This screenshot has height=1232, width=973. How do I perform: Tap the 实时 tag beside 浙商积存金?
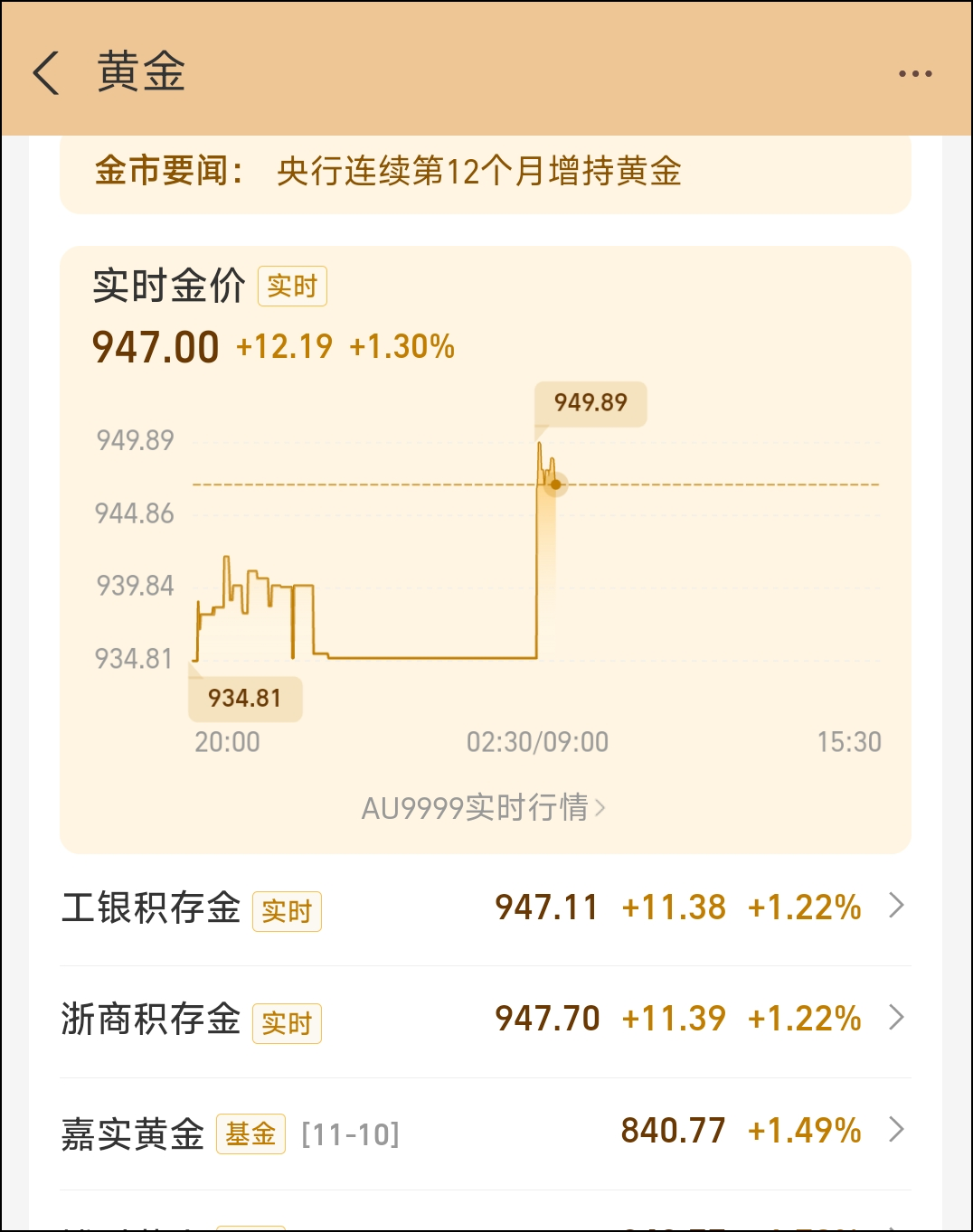click(x=287, y=1023)
